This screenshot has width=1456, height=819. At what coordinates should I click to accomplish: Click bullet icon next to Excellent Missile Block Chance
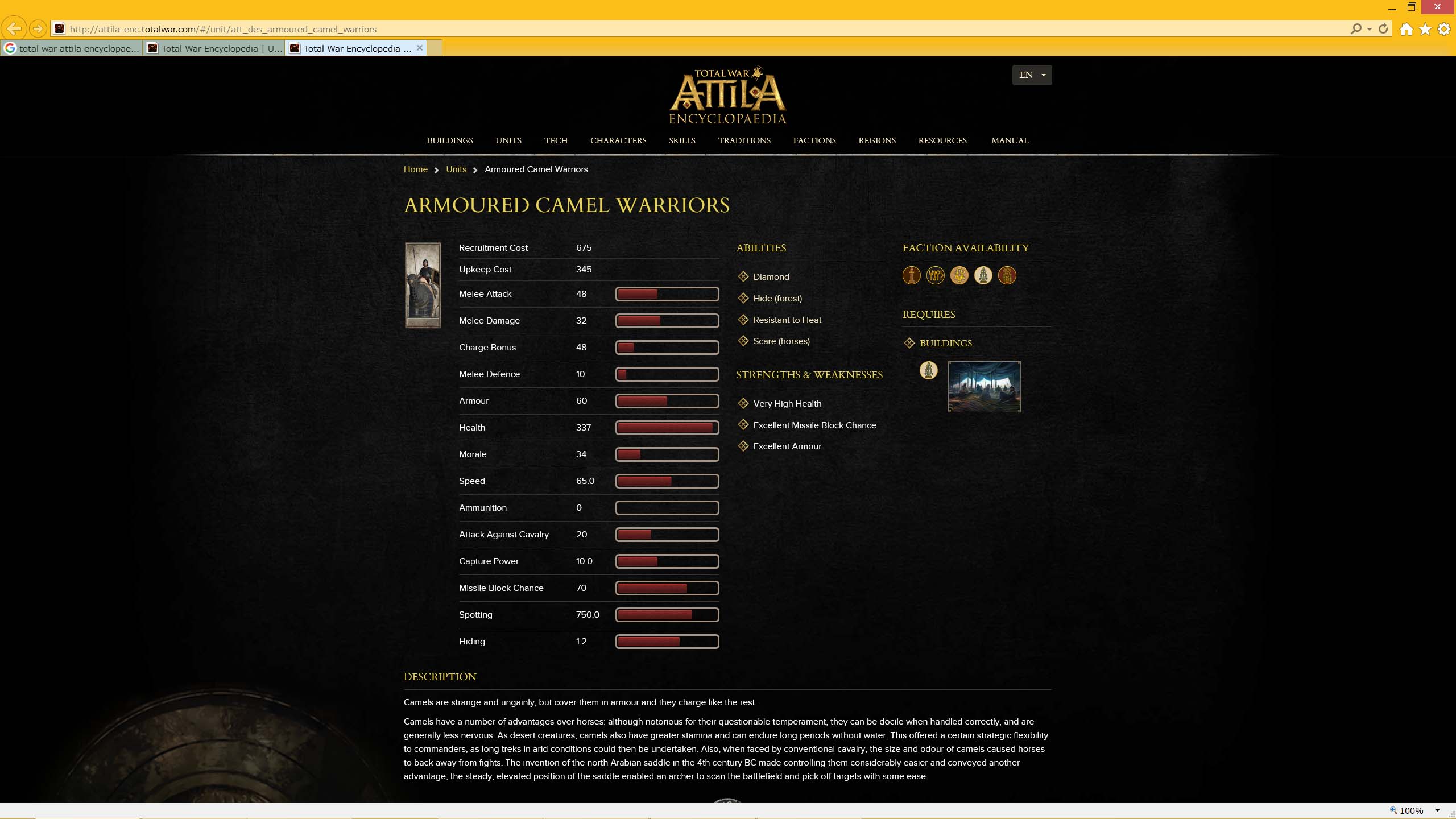[x=743, y=425]
